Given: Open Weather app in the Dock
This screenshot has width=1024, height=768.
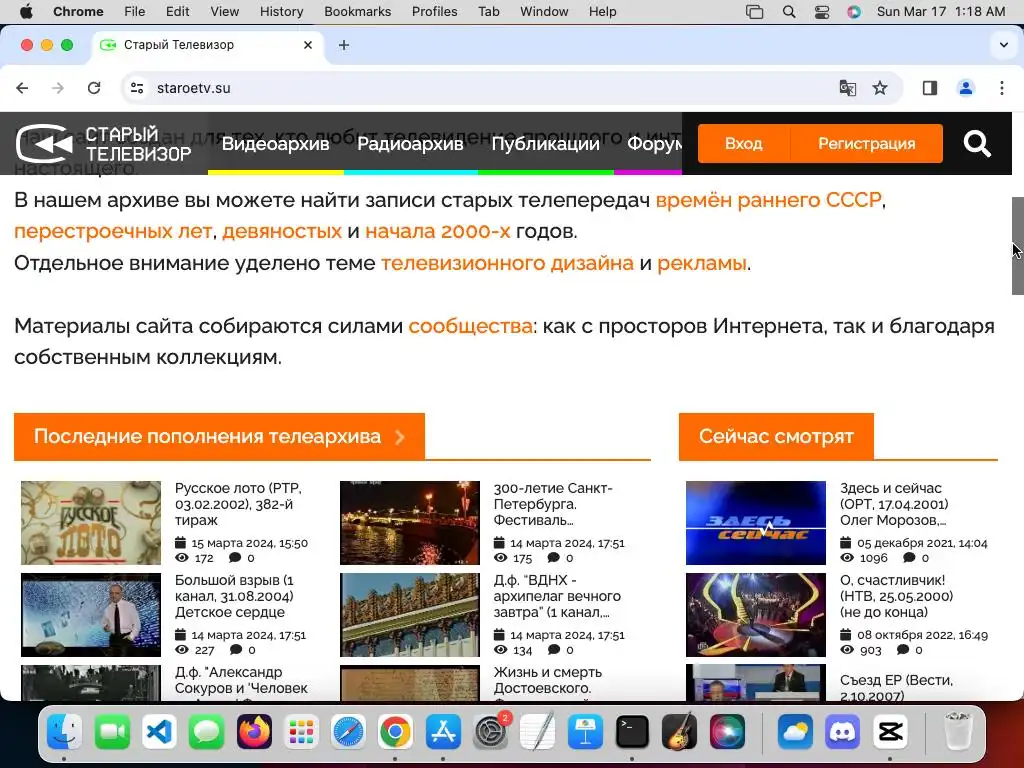Looking at the screenshot, I should tap(795, 731).
